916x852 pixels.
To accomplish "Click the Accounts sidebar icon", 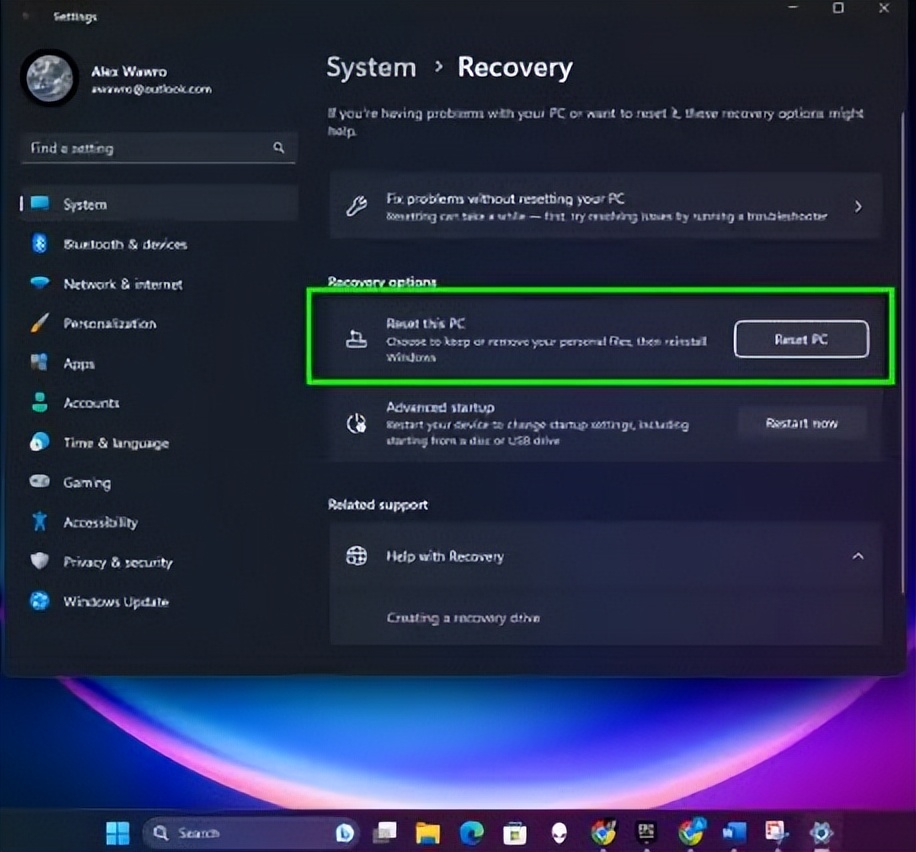I will pyautogui.click(x=38, y=402).
